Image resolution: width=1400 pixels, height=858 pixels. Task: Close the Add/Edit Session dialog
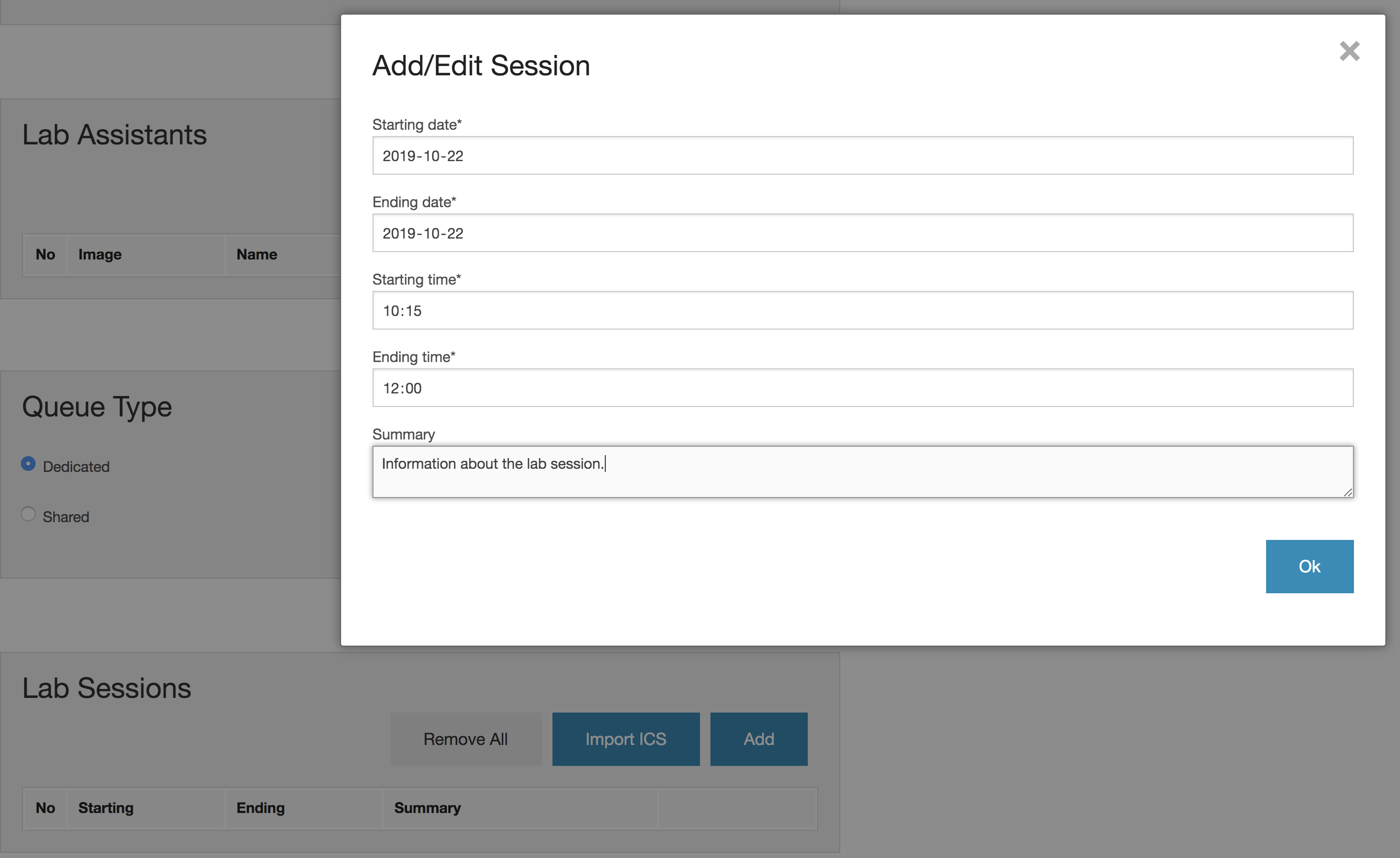coord(1349,51)
